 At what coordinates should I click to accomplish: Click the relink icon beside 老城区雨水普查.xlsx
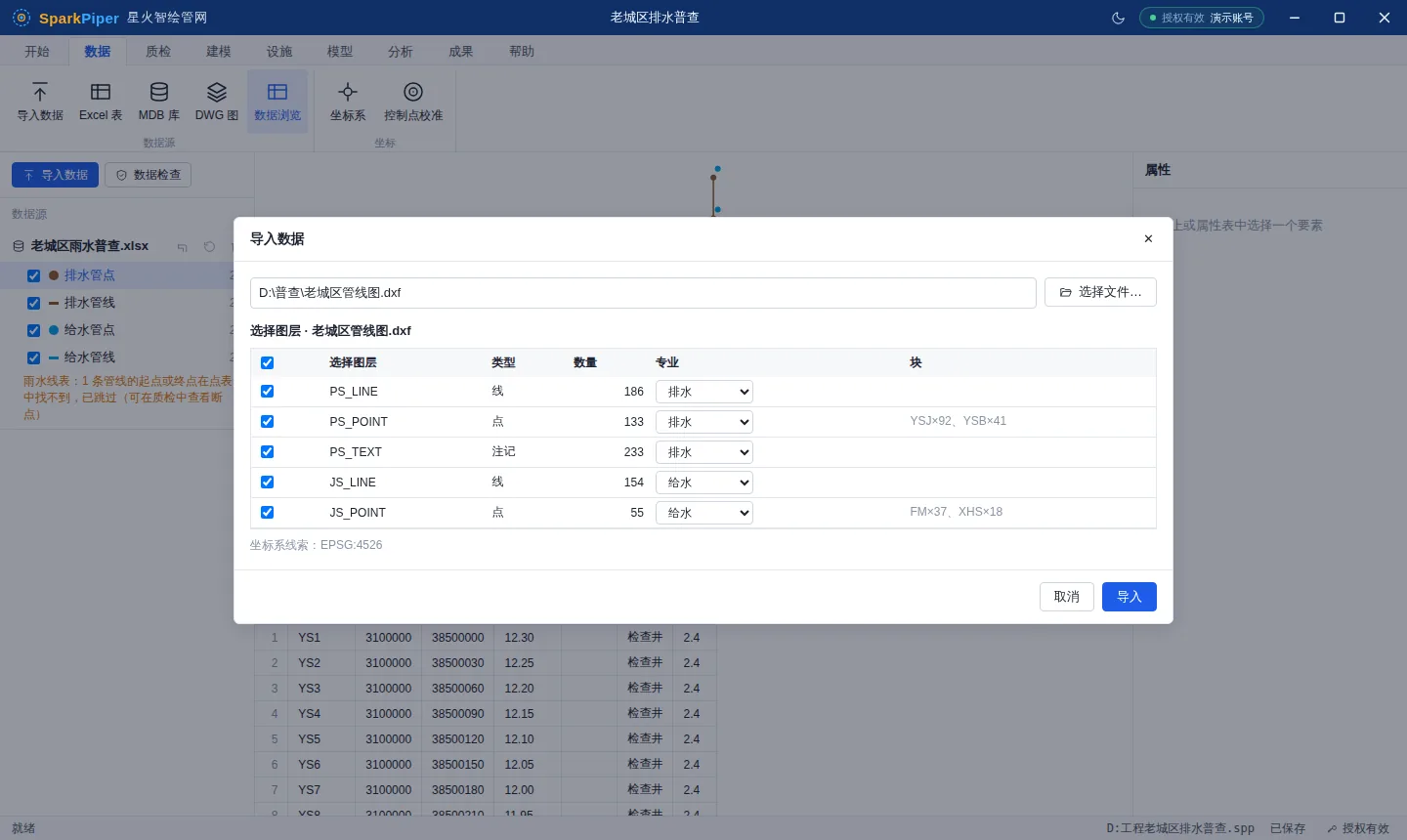183,246
